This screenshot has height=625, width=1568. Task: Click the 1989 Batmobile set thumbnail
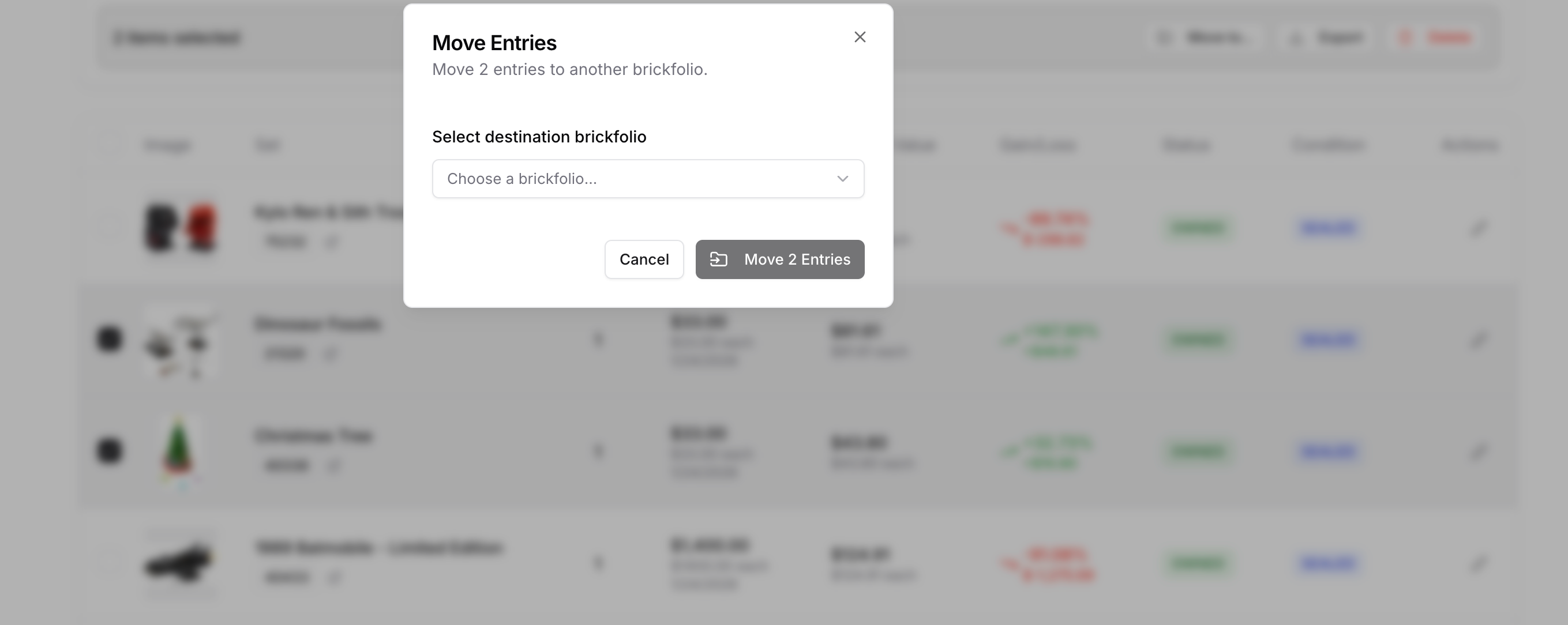coord(179,562)
